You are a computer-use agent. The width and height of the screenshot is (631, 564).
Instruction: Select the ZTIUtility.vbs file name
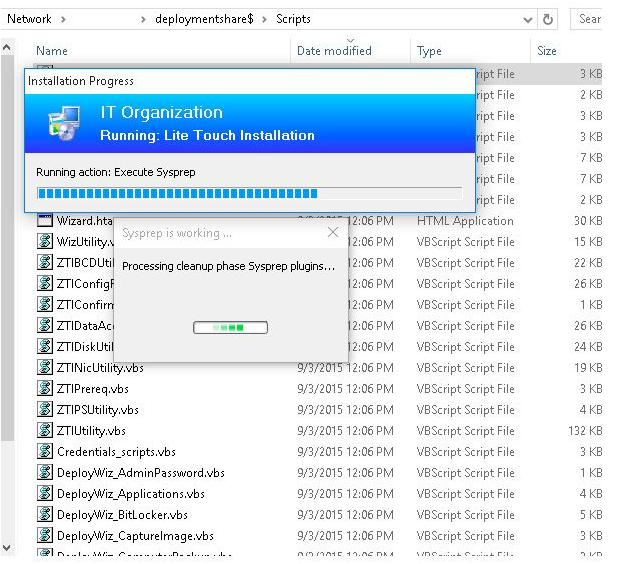[91, 430]
